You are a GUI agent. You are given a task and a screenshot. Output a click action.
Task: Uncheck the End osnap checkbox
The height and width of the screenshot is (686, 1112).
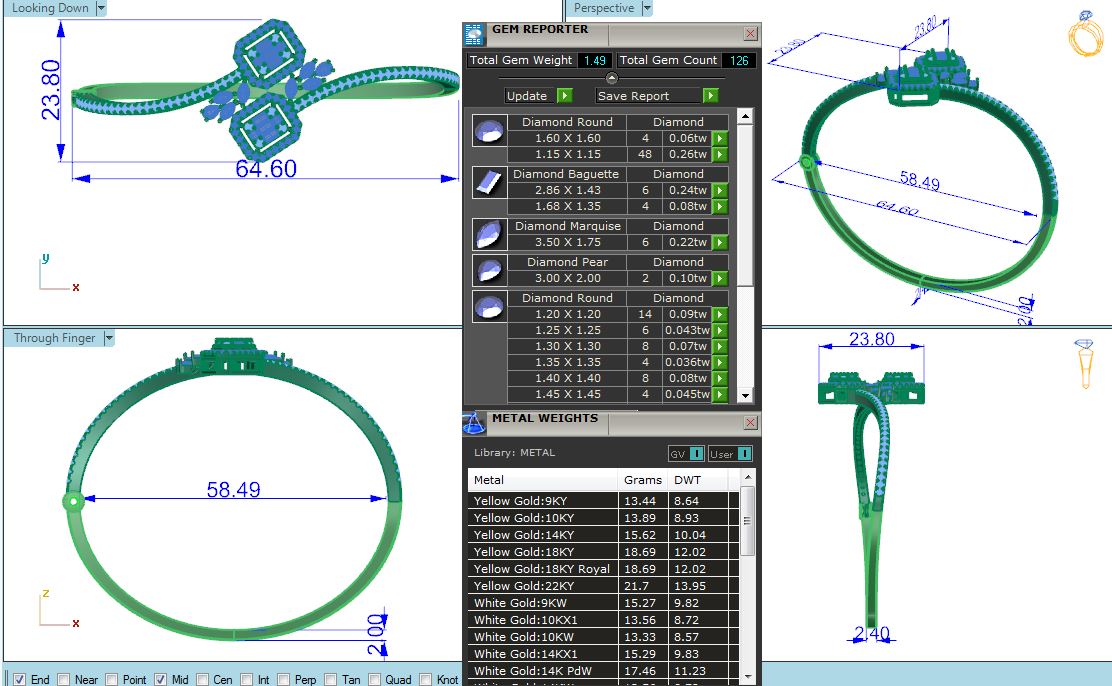[19, 680]
